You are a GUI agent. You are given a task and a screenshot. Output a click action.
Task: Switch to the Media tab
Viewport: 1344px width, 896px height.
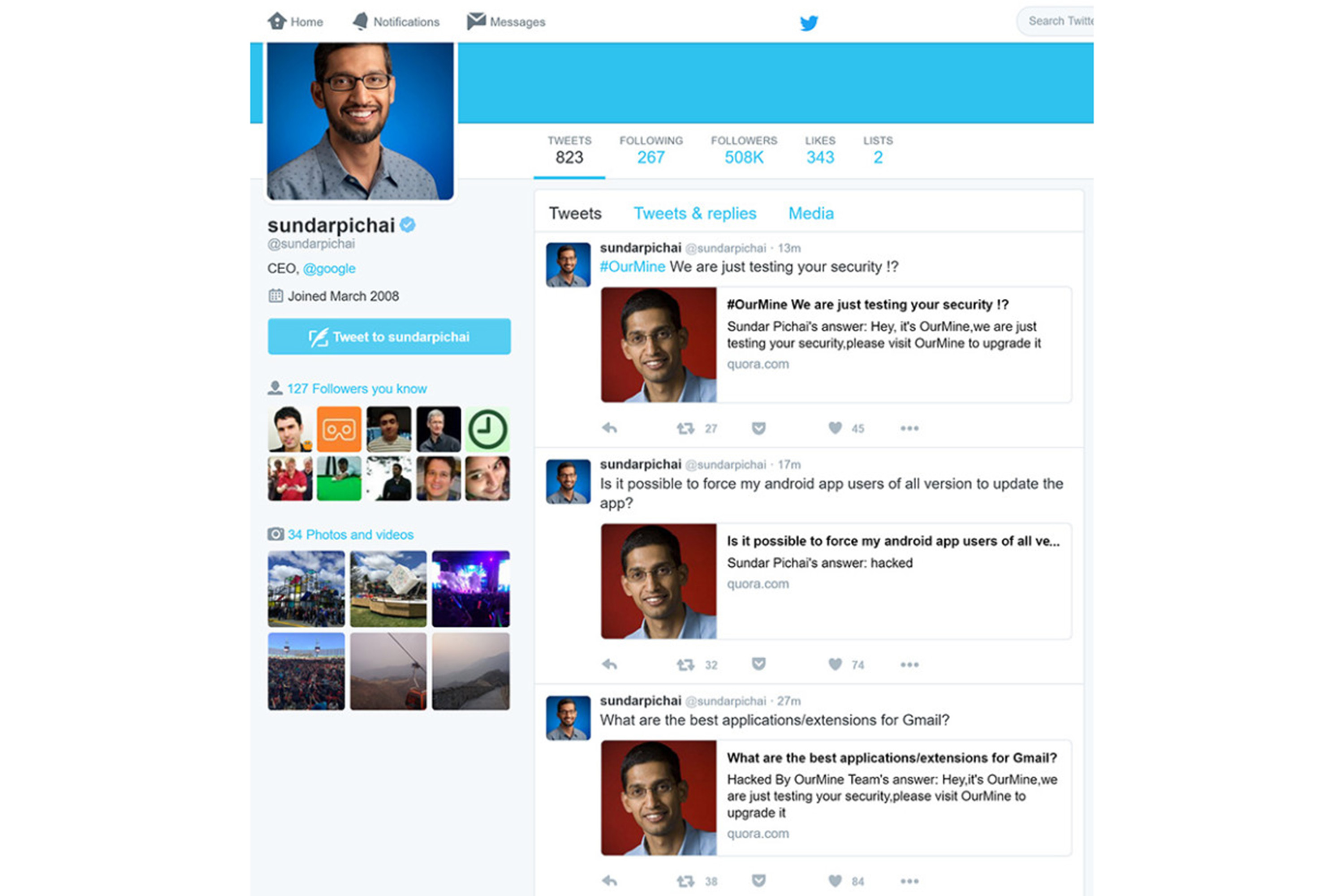pos(811,213)
